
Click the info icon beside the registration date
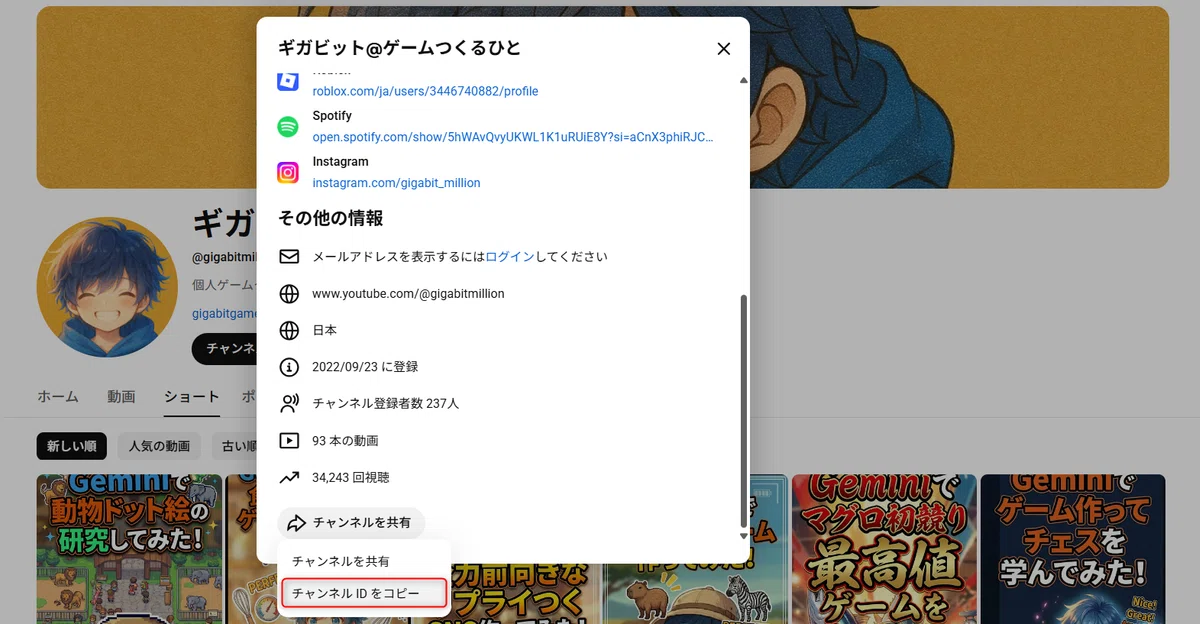(289, 367)
